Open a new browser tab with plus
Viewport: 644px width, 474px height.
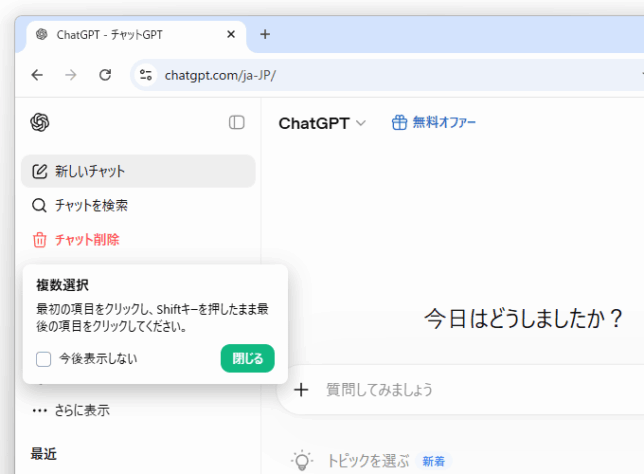click(265, 34)
